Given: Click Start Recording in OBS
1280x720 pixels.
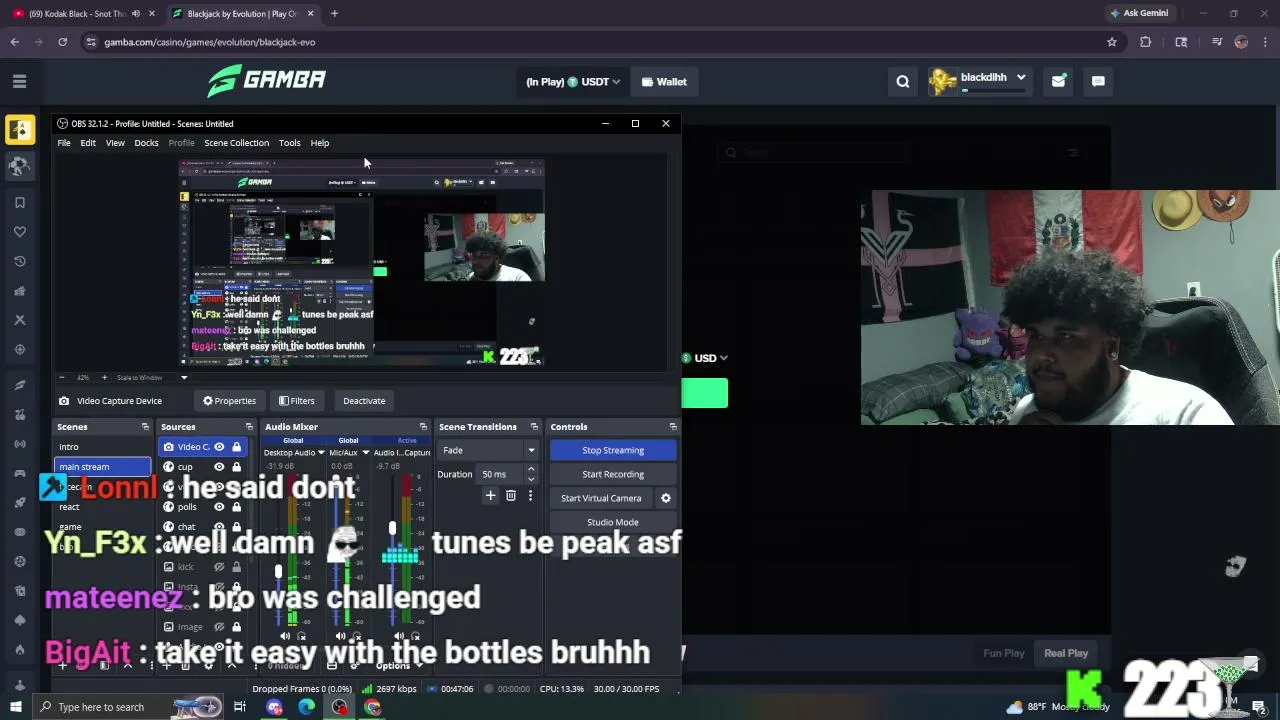Looking at the screenshot, I should (613, 474).
